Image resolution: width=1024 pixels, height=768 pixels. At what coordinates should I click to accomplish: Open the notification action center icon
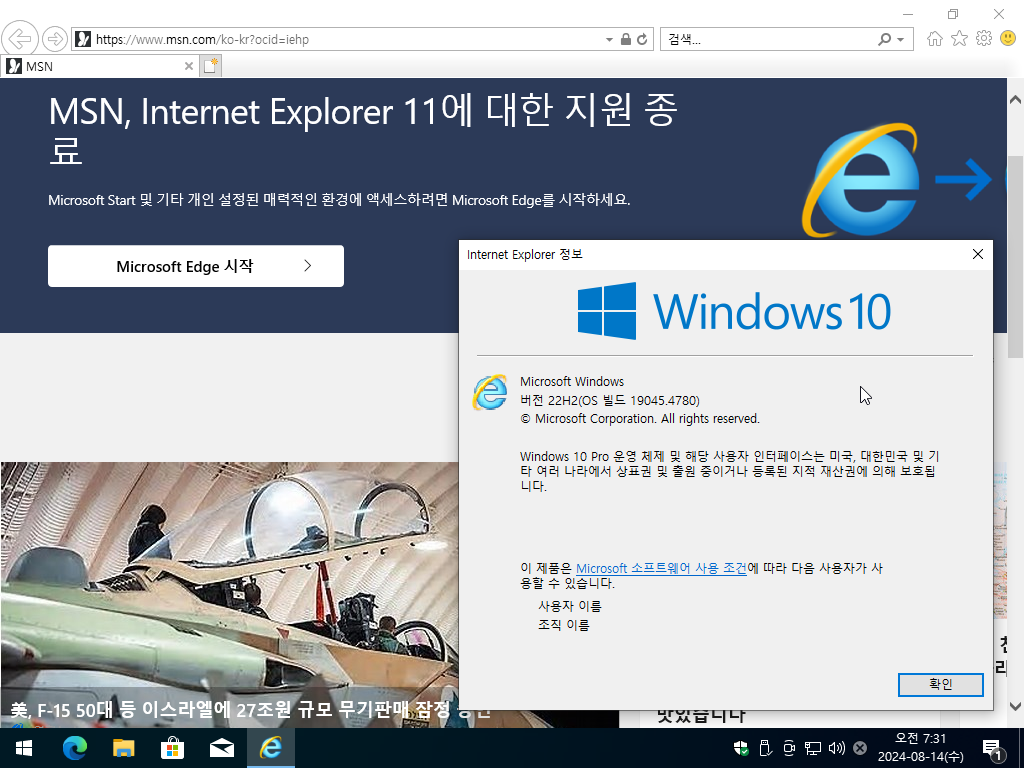point(991,749)
